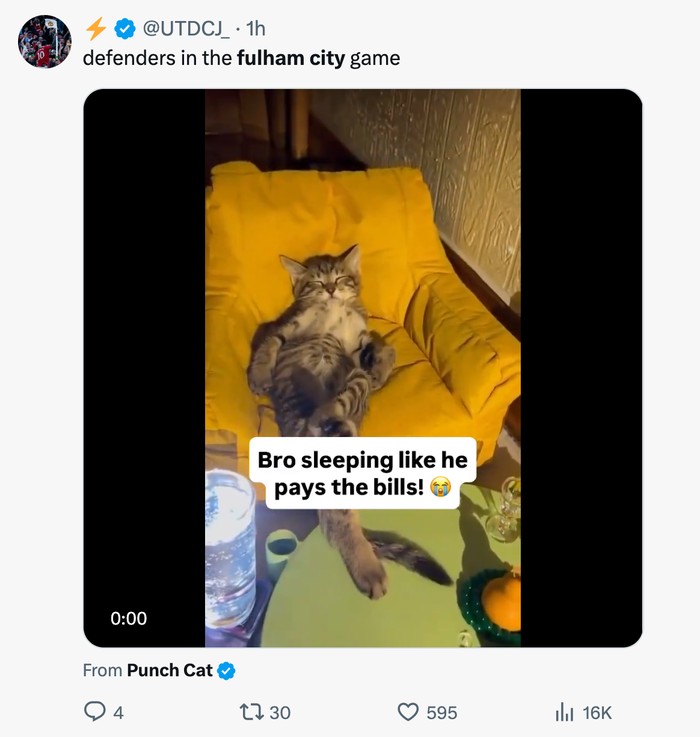
Task: Click the tweet text about fulham city
Action: [241, 58]
